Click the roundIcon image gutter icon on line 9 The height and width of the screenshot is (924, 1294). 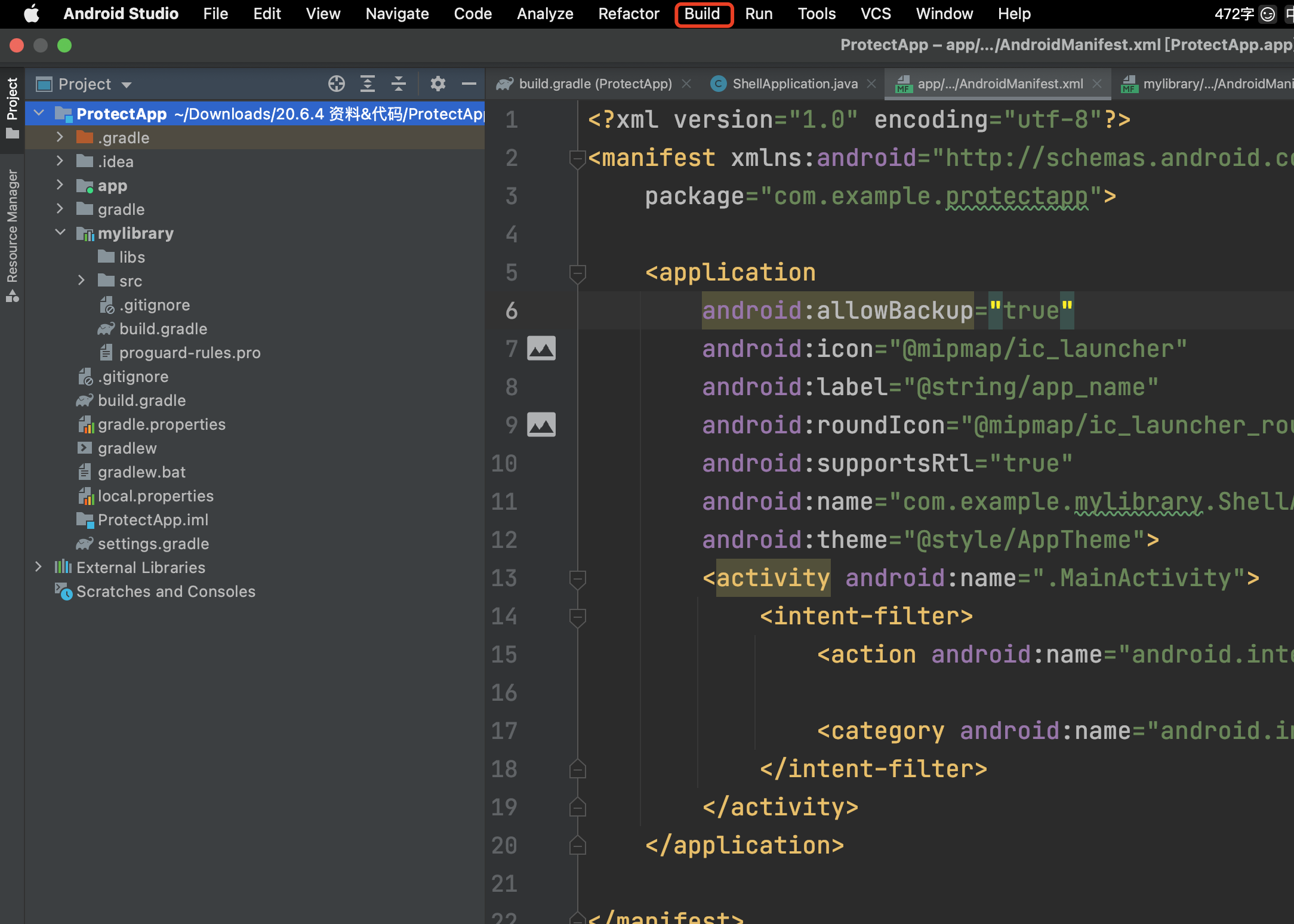pos(541,425)
